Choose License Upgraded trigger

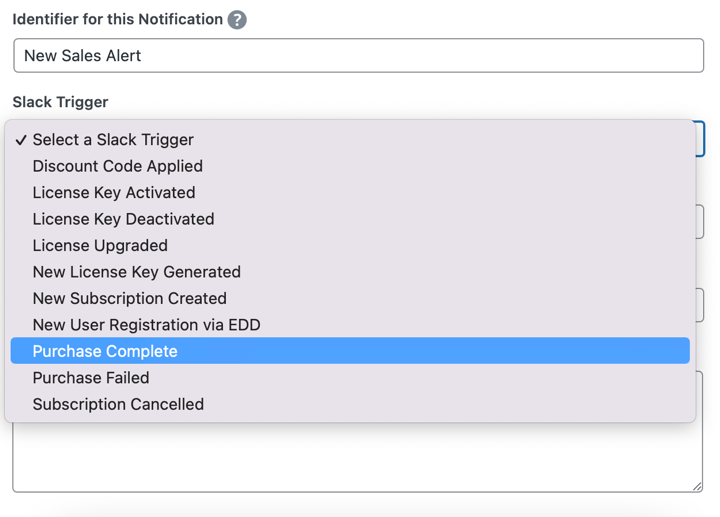tap(100, 246)
